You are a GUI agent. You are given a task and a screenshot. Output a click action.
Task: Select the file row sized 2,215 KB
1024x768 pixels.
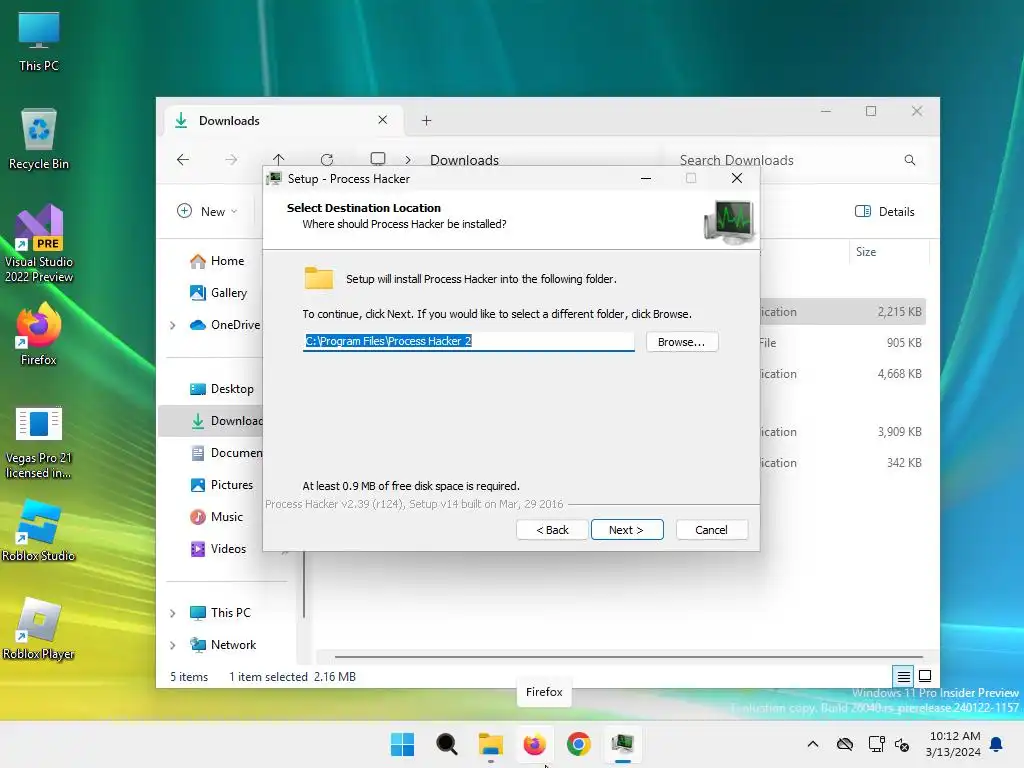(843, 312)
